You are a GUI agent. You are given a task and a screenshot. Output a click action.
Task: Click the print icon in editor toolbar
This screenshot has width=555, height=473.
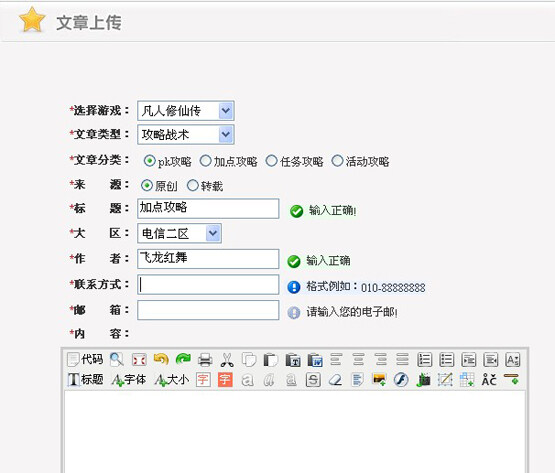[x=205, y=360]
